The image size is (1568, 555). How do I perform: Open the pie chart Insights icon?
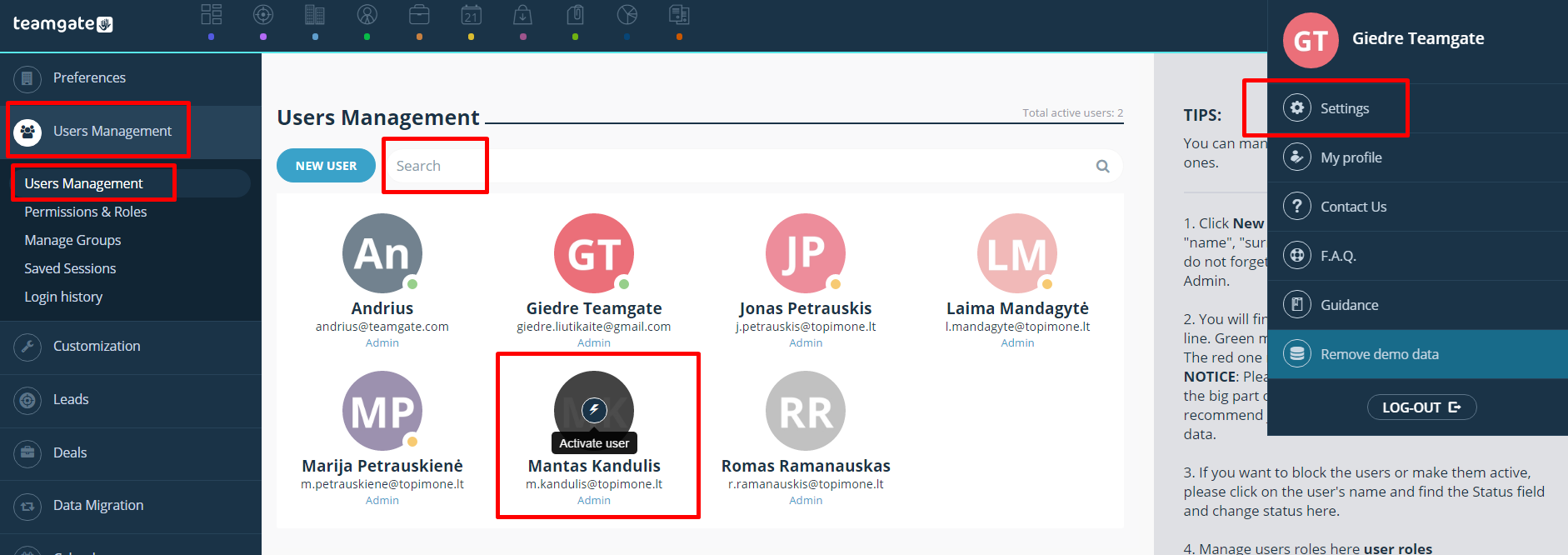click(x=627, y=14)
